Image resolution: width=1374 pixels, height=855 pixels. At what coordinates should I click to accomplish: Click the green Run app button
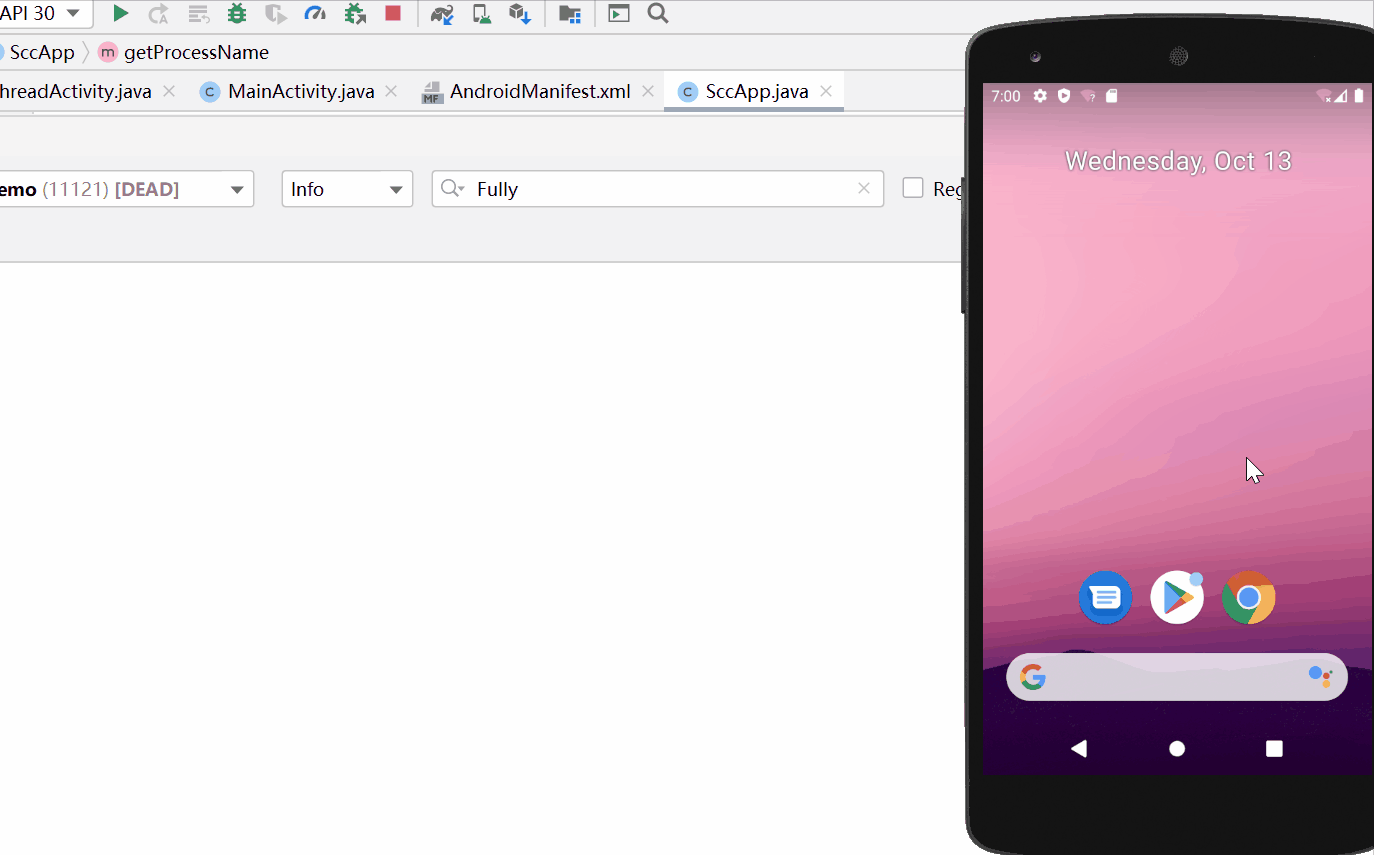pos(120,13)
